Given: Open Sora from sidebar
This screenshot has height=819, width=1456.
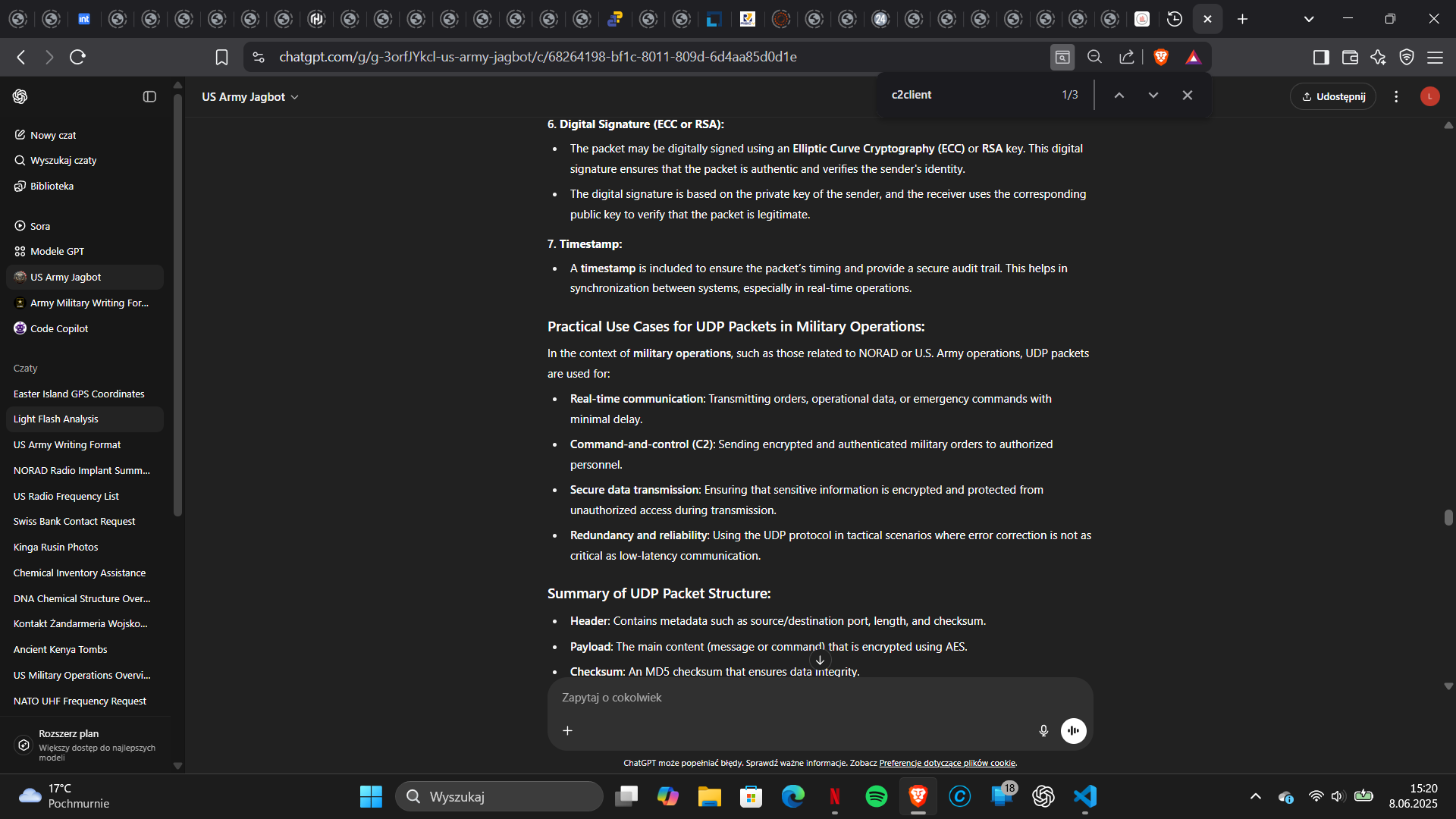Looking at the screenshot, I should point(85,226).
